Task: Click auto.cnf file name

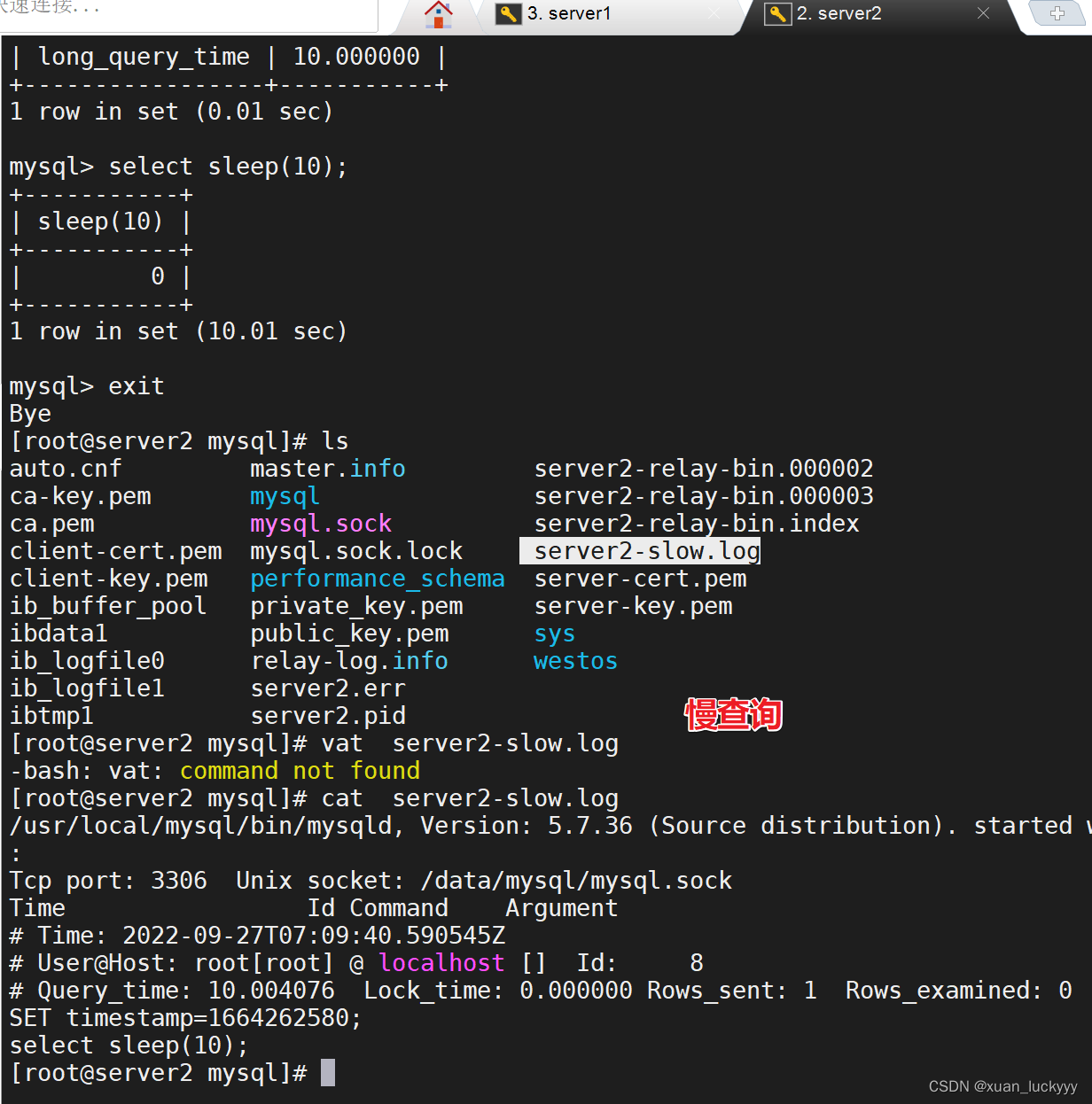Action: [66, 469]
